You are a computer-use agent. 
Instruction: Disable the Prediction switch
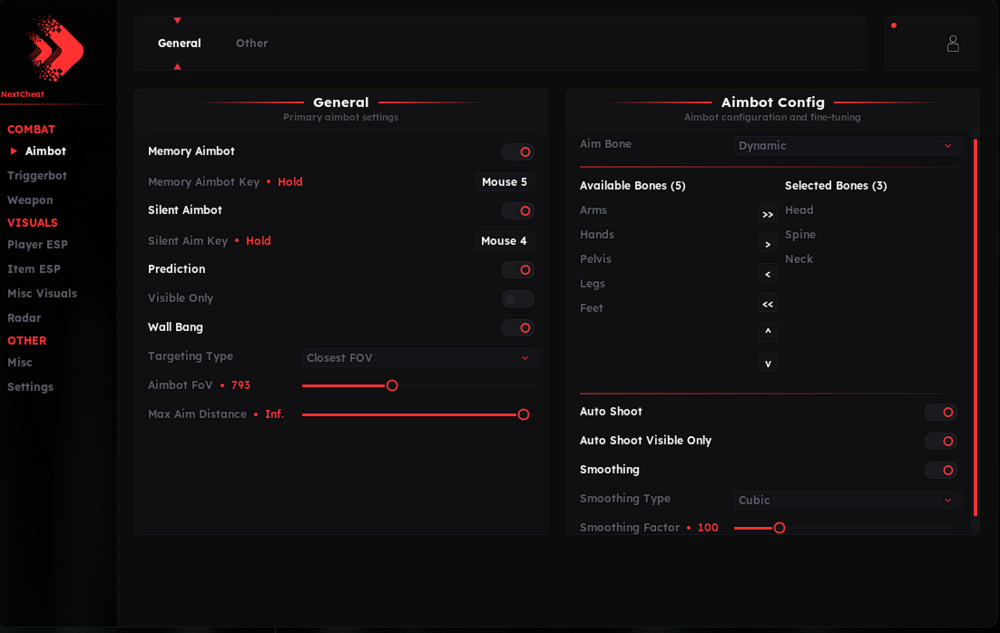[518, 270]
